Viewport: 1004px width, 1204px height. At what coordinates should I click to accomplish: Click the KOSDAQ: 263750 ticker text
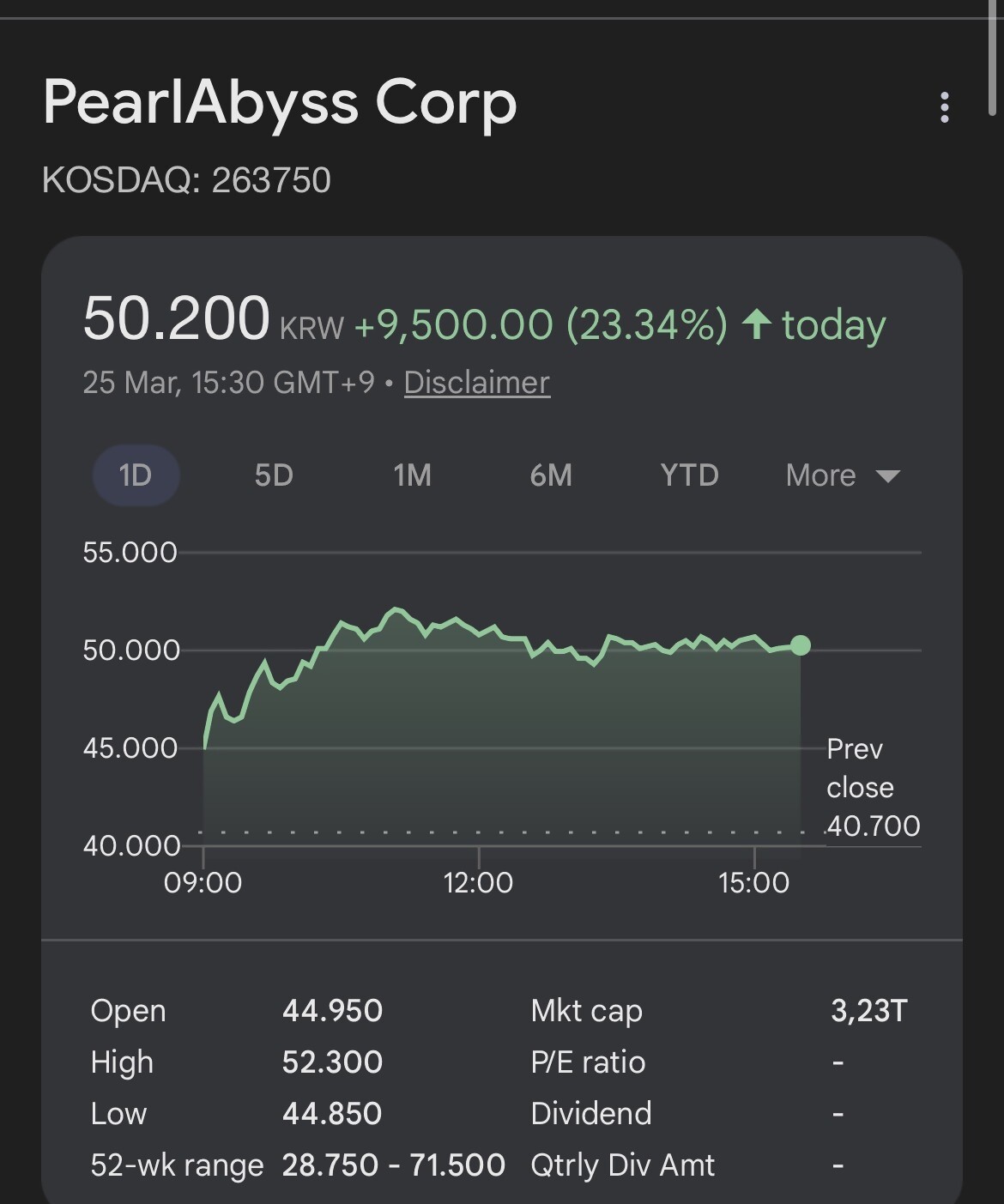pos(186,180)
